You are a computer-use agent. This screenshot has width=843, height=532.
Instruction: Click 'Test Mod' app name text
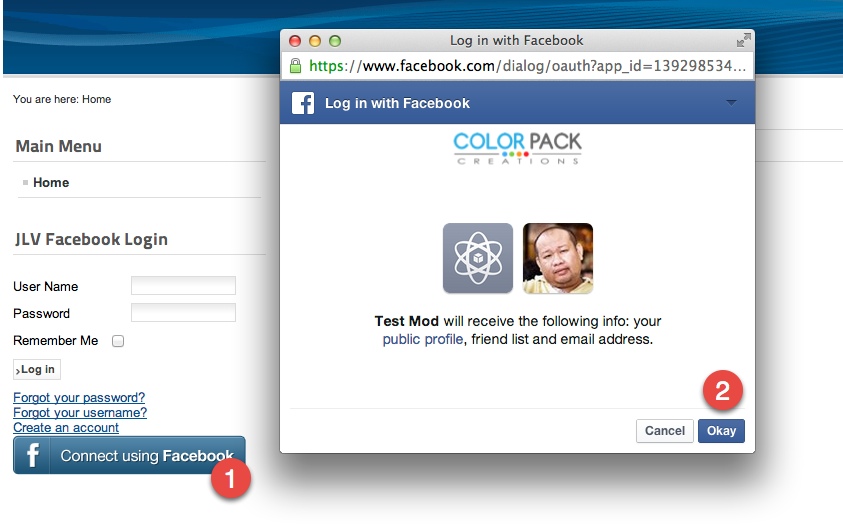point(406,321)
